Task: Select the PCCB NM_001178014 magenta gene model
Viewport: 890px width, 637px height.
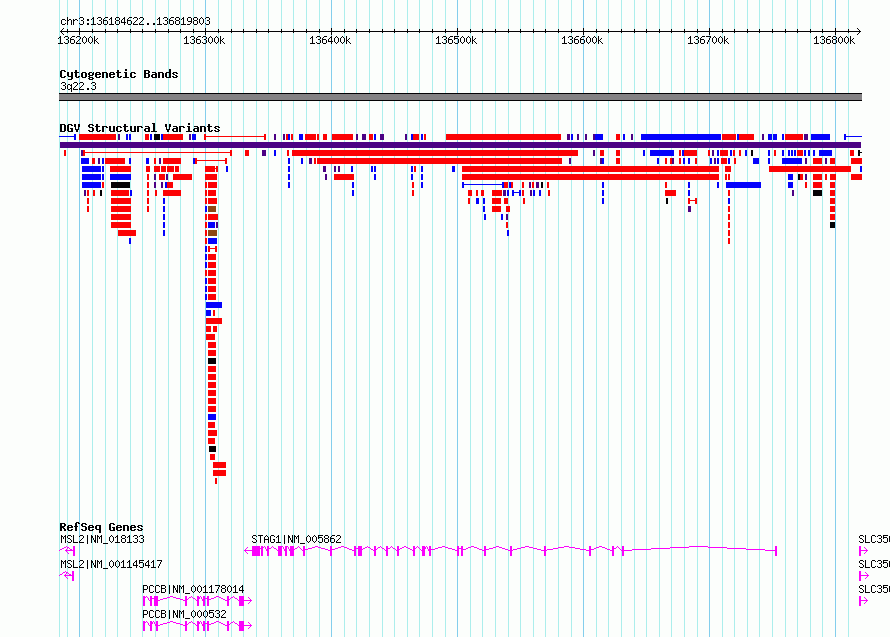Action: (197, 601)
